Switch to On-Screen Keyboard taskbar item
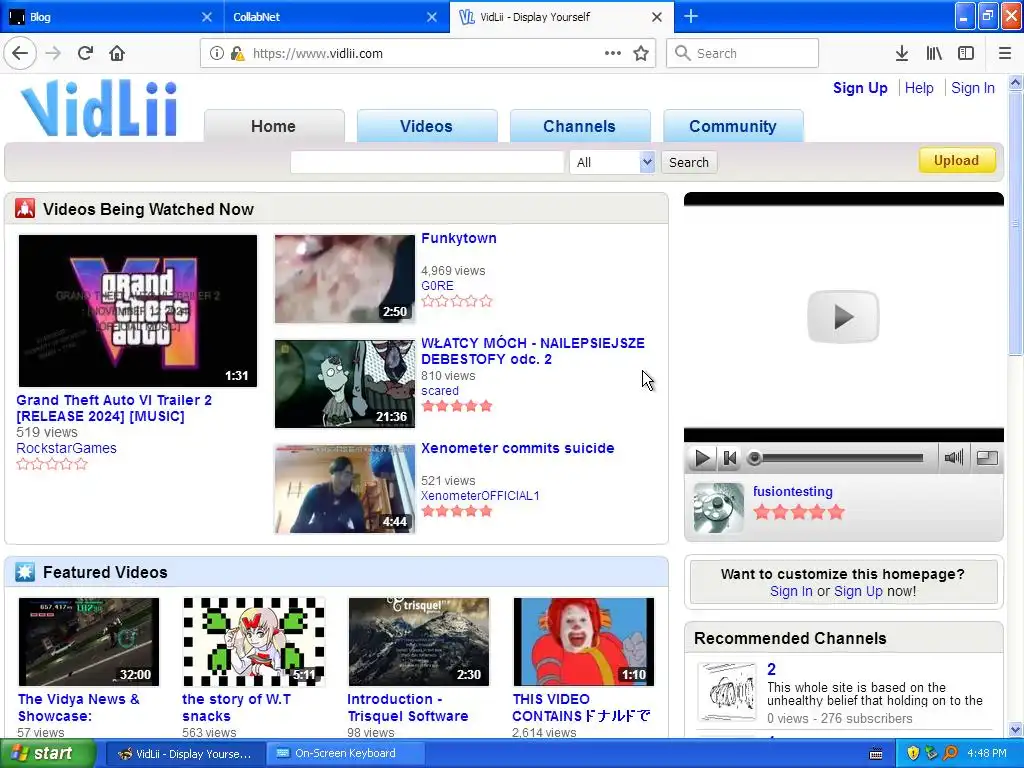The image size is (1024, 768). pyautogui.click(x=346, y=754)
